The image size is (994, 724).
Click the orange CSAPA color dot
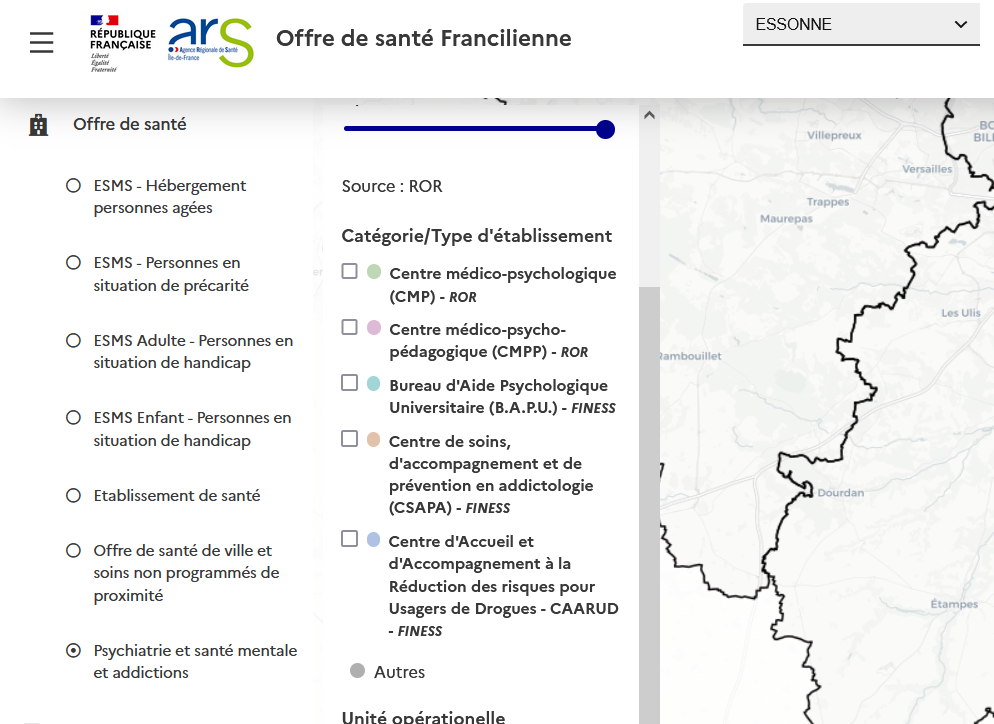click(374, 439)
